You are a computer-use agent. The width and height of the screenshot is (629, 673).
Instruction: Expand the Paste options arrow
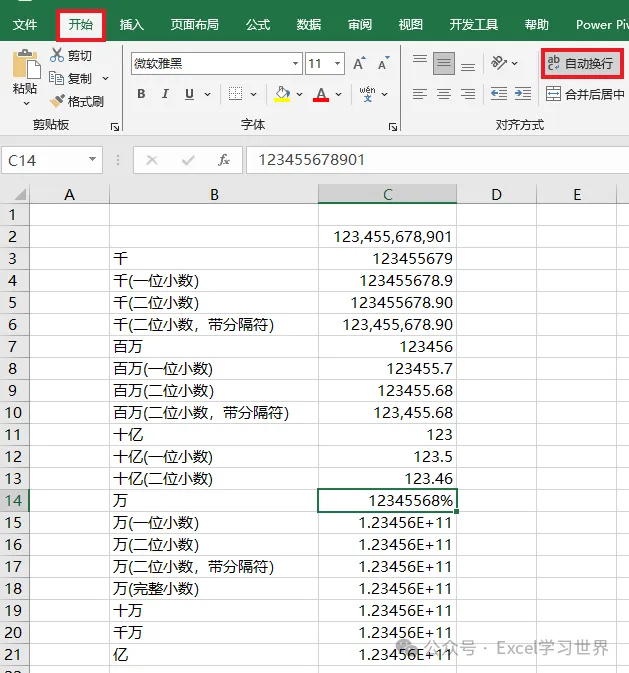(x=26, y=103)
